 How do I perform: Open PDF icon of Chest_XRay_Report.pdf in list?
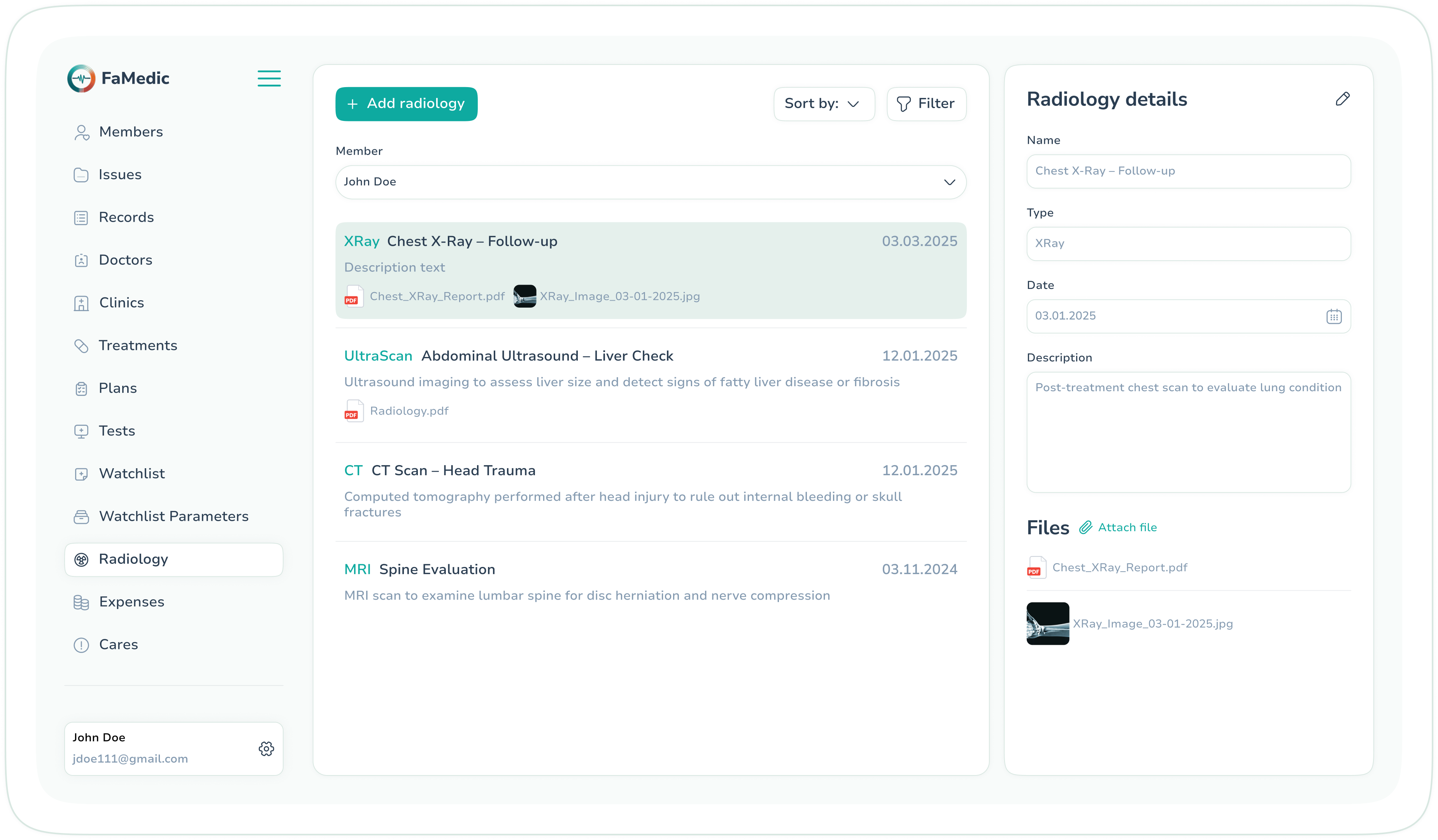coord(353,297)
